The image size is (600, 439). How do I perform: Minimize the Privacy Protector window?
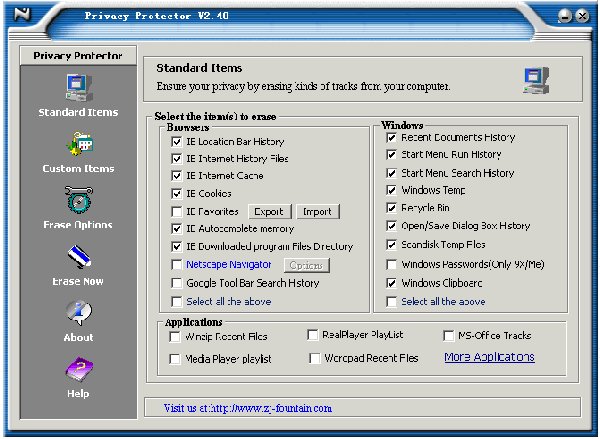coord(564,16)
